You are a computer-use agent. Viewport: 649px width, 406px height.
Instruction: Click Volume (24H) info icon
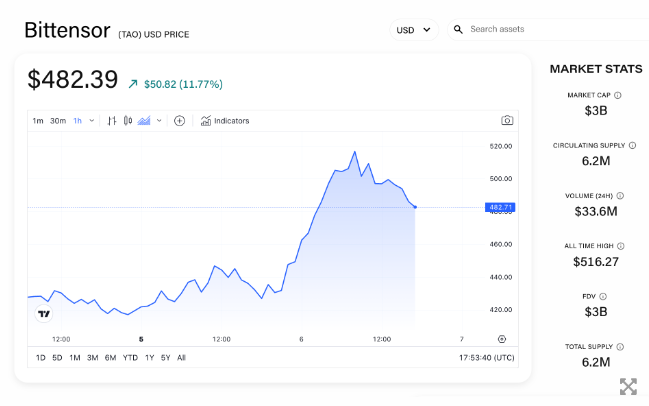620,196
